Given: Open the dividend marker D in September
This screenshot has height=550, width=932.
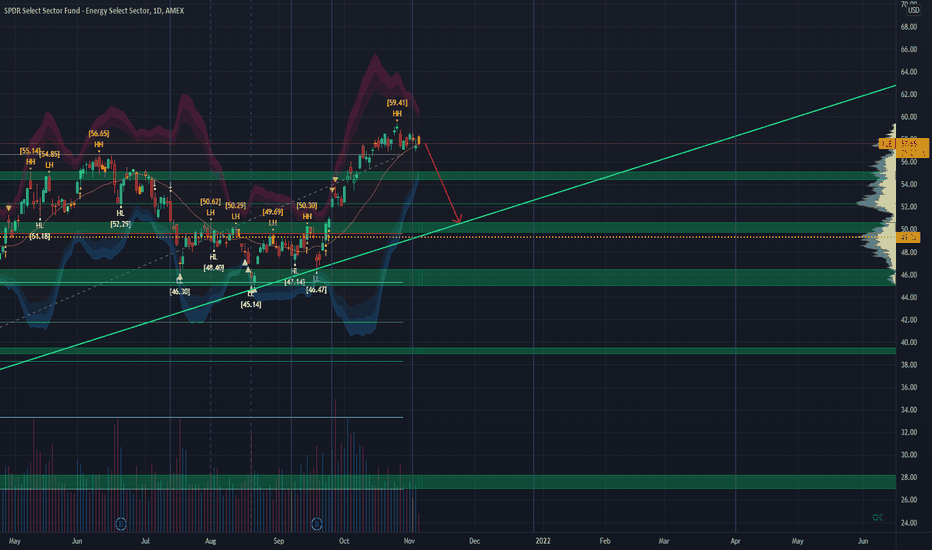Looking at the screenshot, I should tap(317, 524).
